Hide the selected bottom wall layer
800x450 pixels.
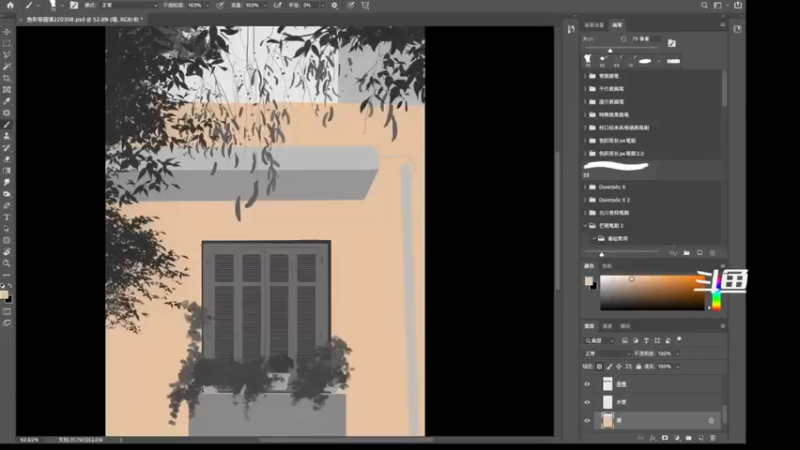[587, 421]
